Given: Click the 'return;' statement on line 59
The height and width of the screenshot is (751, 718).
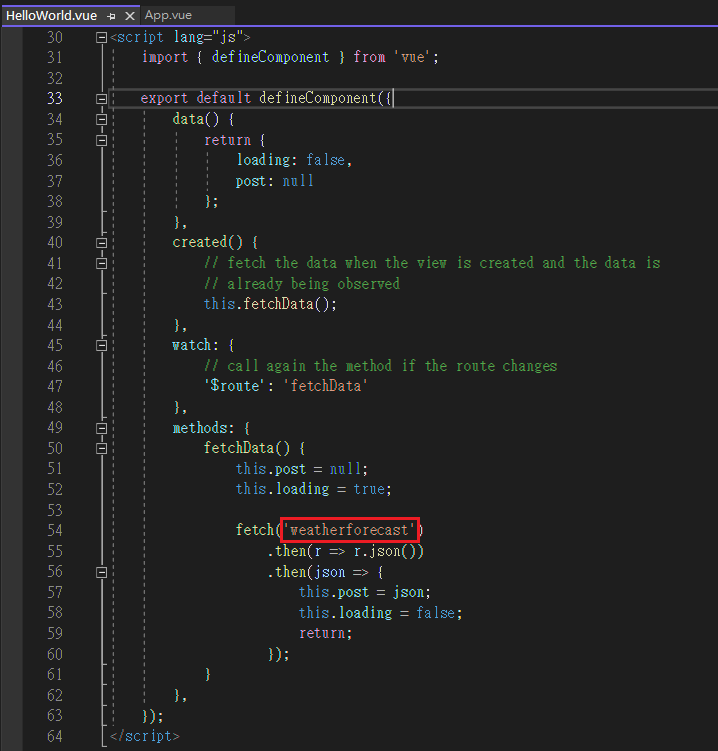Looking at the screenshot, I should click(325, 633).
